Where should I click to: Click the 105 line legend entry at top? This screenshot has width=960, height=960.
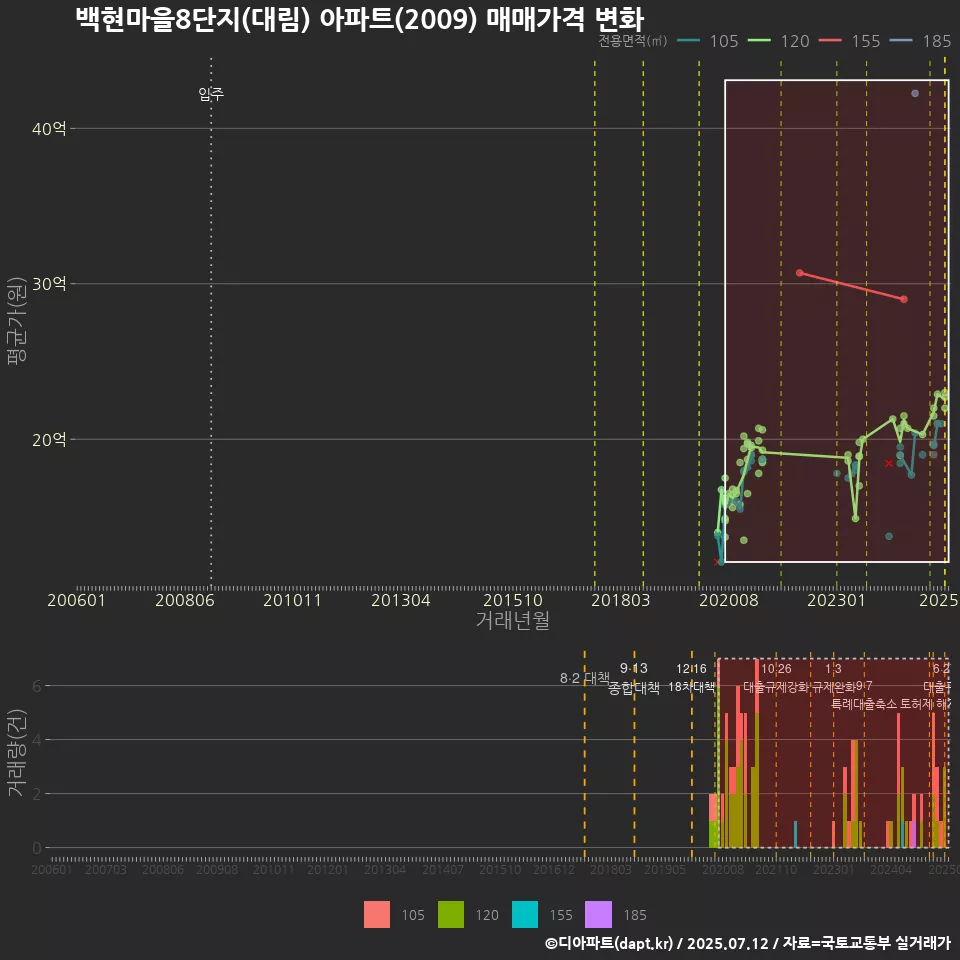[708, 41]
